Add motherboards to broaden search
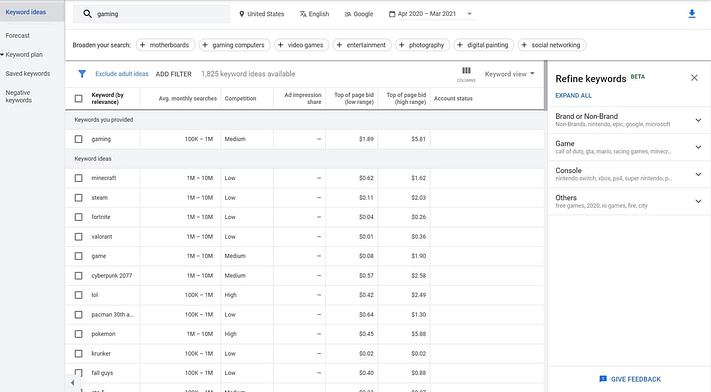This screenshot has height=392, width=711. coord(166,45)
